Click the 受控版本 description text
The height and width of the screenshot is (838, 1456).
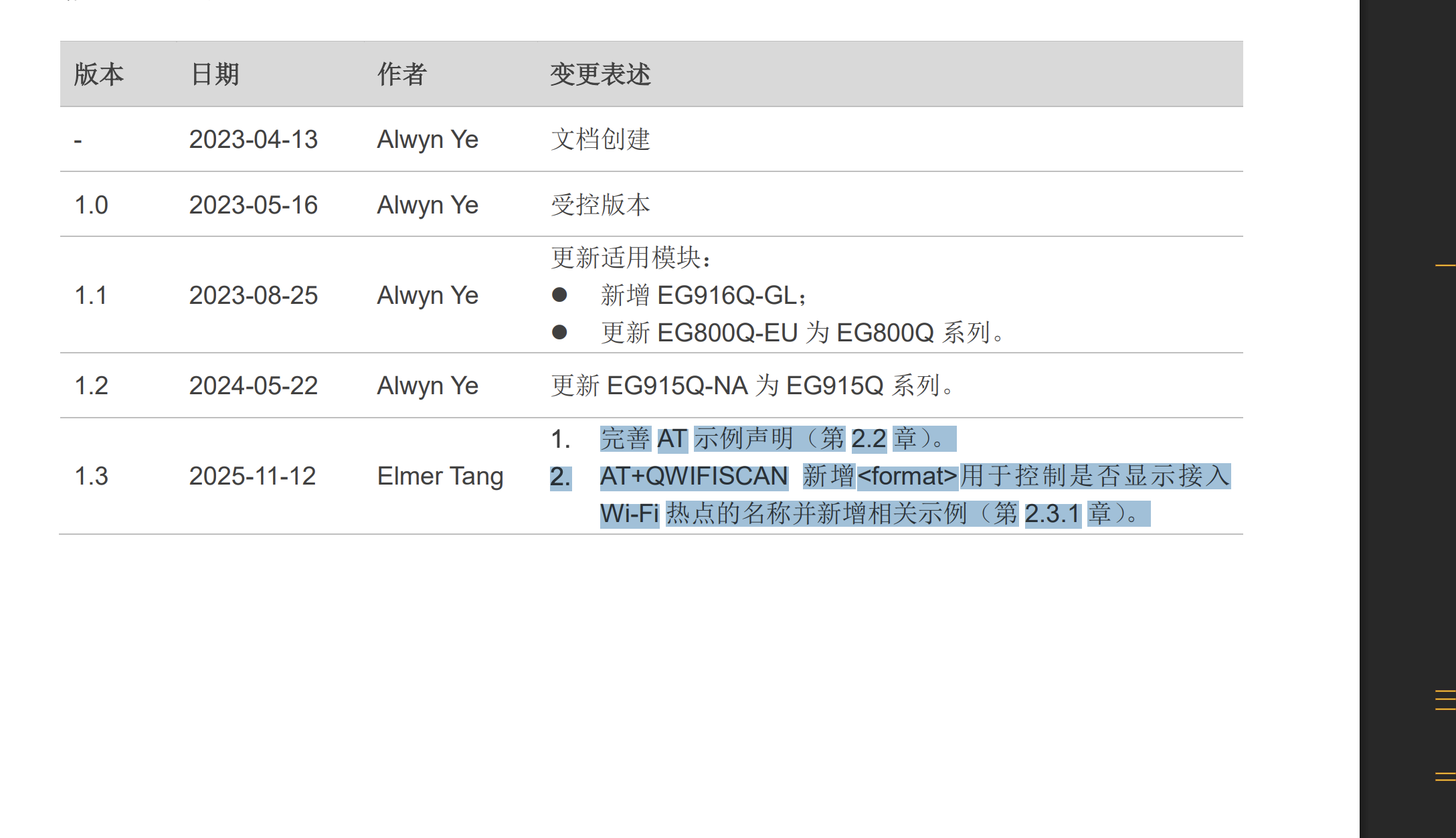[x=600, y=205]
